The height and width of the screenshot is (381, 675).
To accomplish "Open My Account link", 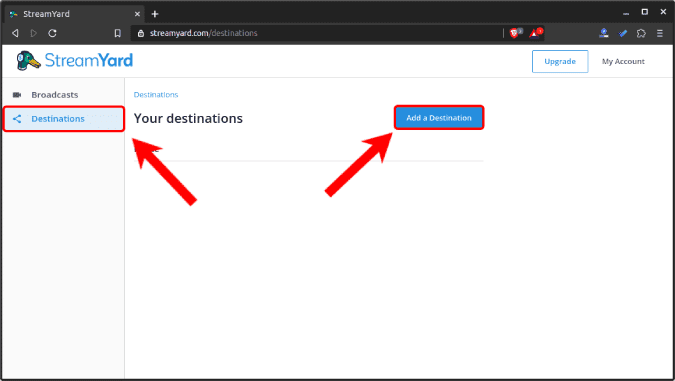I will 623,61.
